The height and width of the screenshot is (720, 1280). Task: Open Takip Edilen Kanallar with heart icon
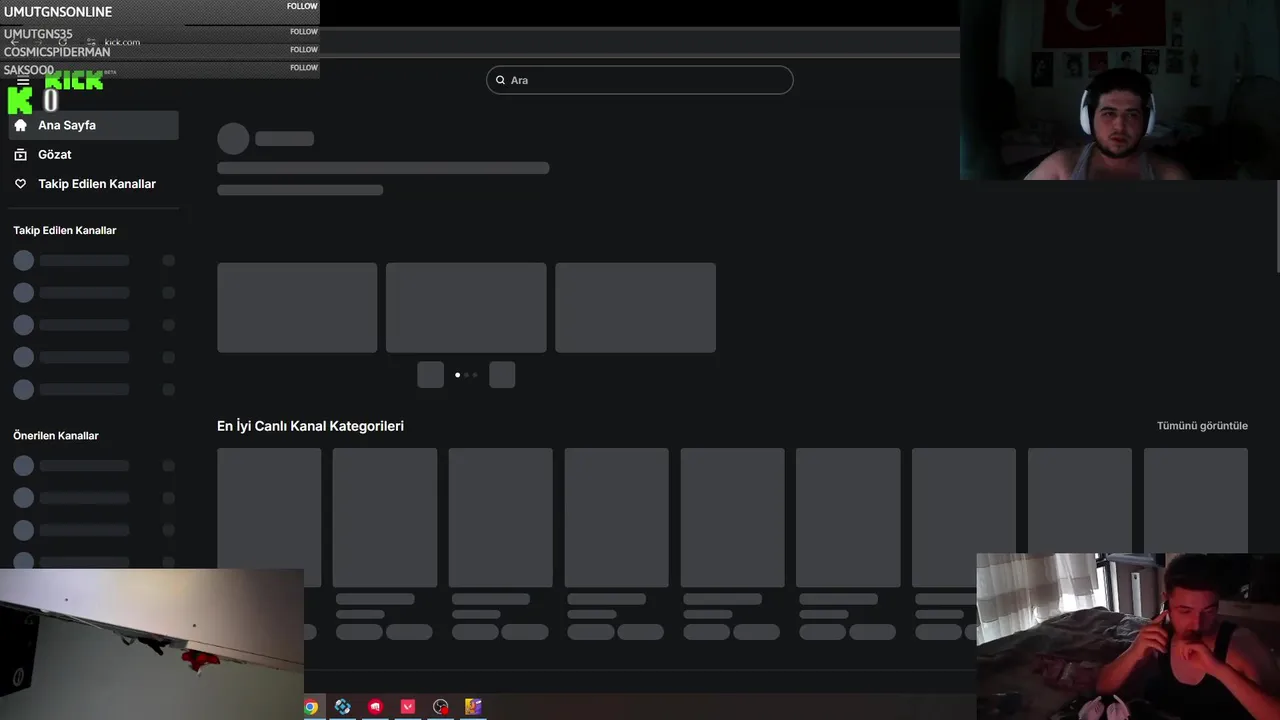[x=93, y=184]
